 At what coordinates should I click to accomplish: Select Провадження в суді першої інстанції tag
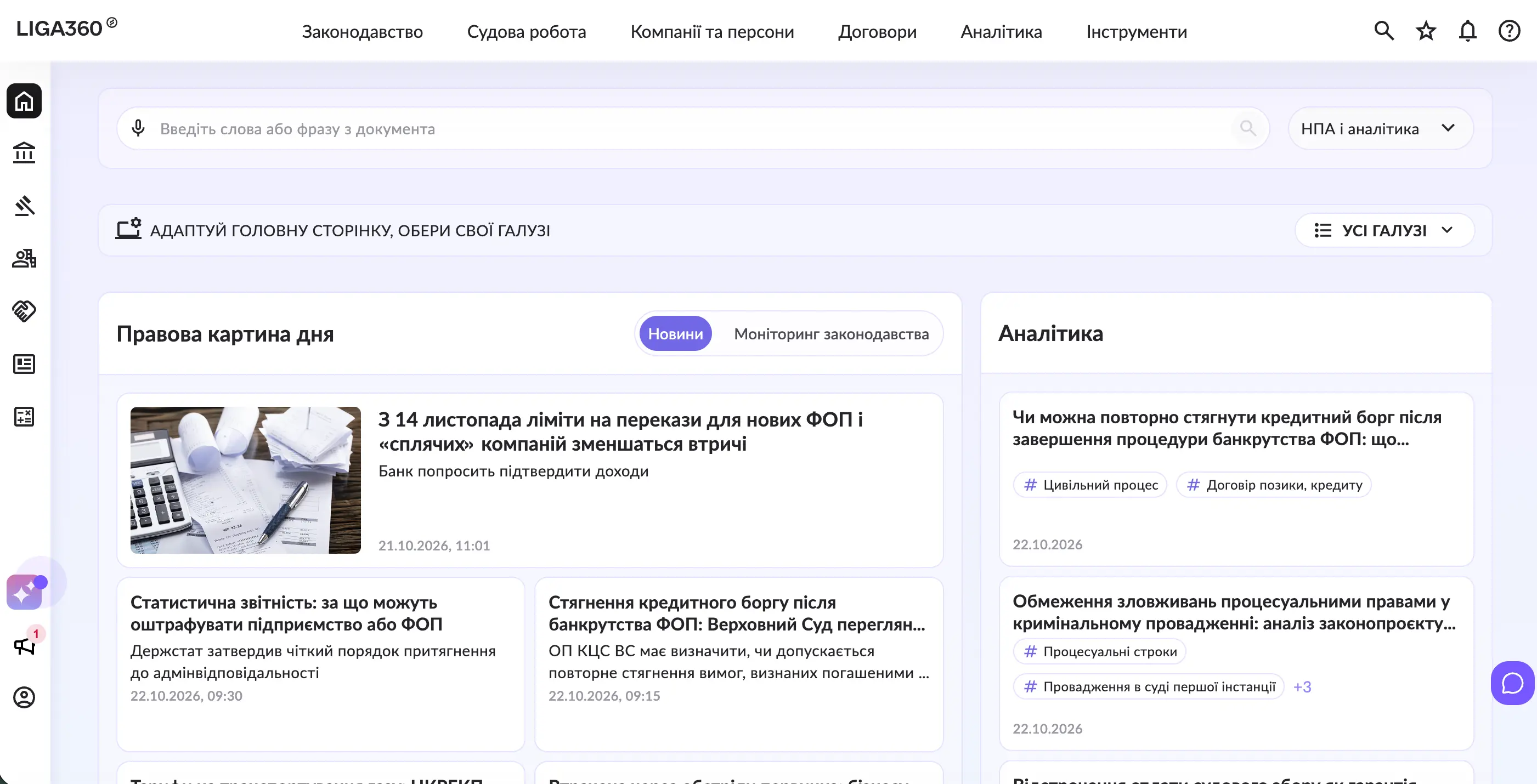click(1149, 687)
